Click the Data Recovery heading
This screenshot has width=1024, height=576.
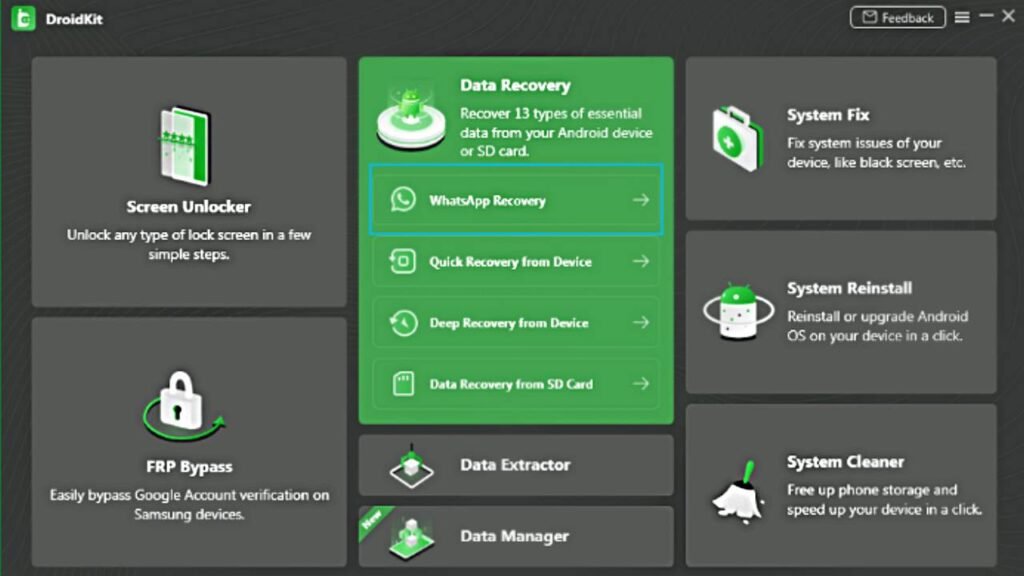coord(515,86)
